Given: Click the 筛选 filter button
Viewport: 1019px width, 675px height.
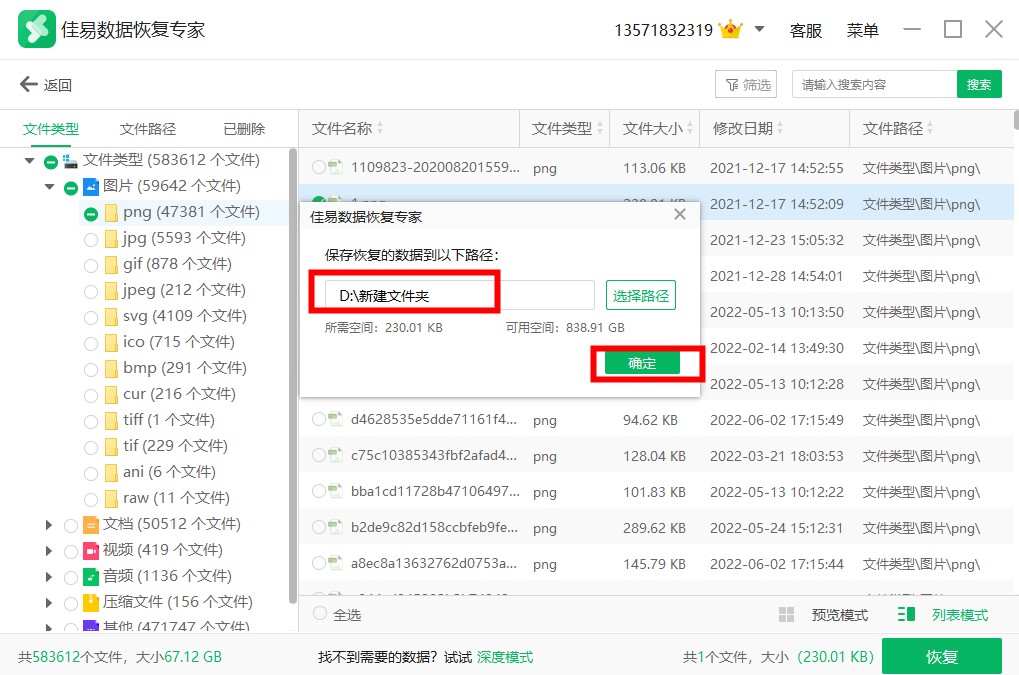Looking at the screenshot, I should click(x=746, y=84).
